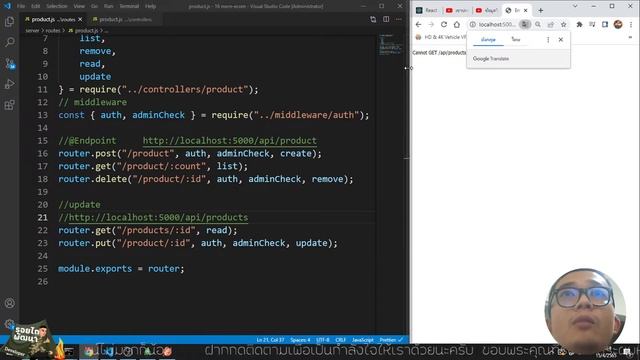Image resolution: width=640 pixels, height=360 pixels.
Task: Open the editor More Actions menu
Action: [x=399, y=19]
